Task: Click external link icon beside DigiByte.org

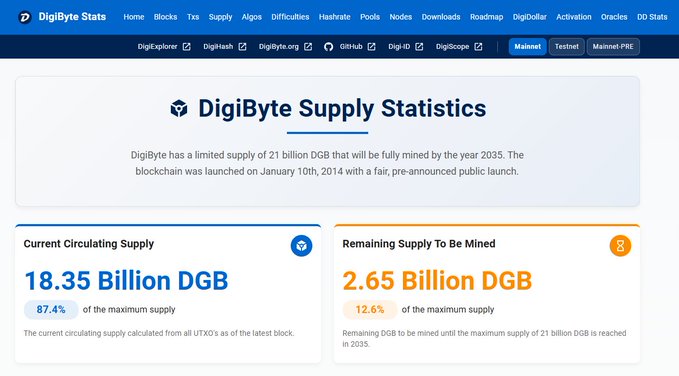Action: tap(308, 47)
